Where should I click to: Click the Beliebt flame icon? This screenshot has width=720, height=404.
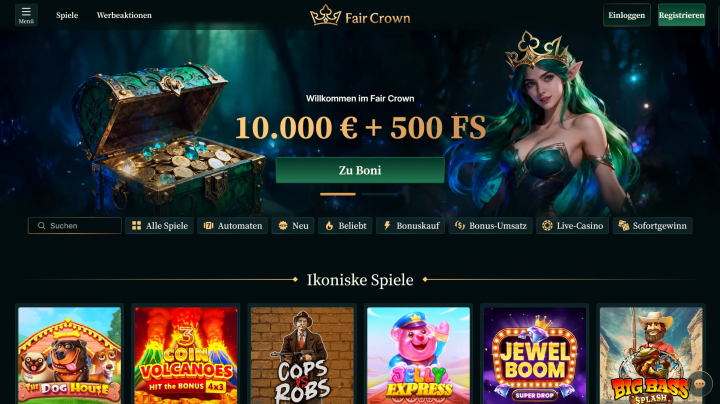tap(329, 226)
